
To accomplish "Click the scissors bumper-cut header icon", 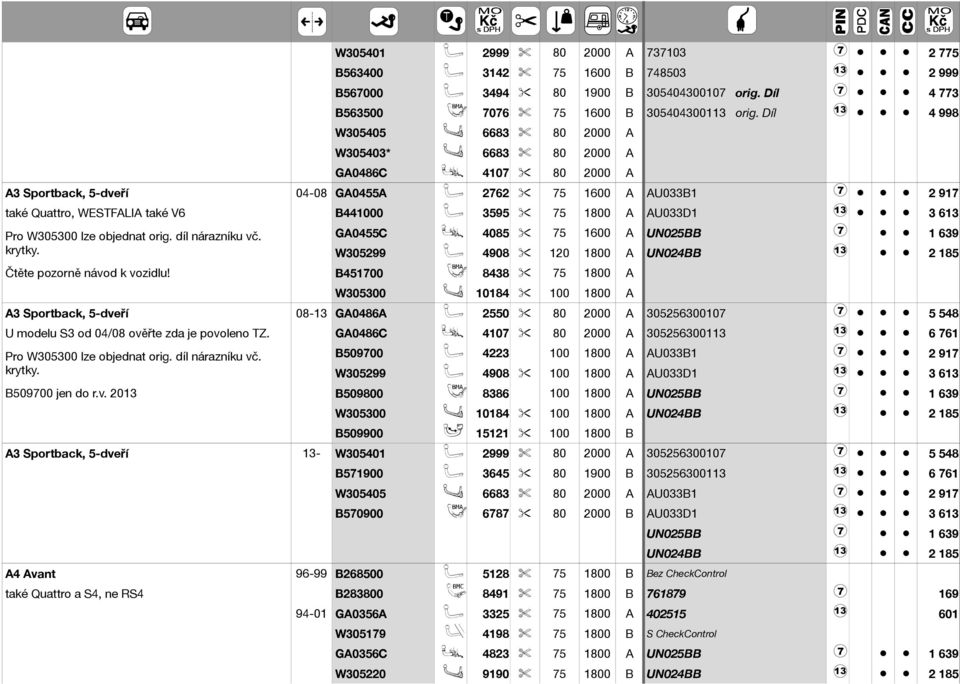I will [525, 21].
